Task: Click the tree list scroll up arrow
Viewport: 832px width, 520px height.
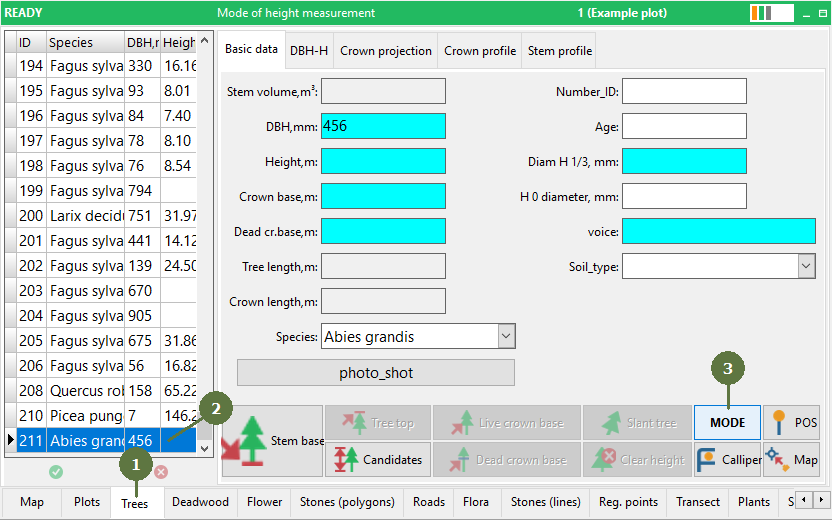Action: click(x=205, y=40)
